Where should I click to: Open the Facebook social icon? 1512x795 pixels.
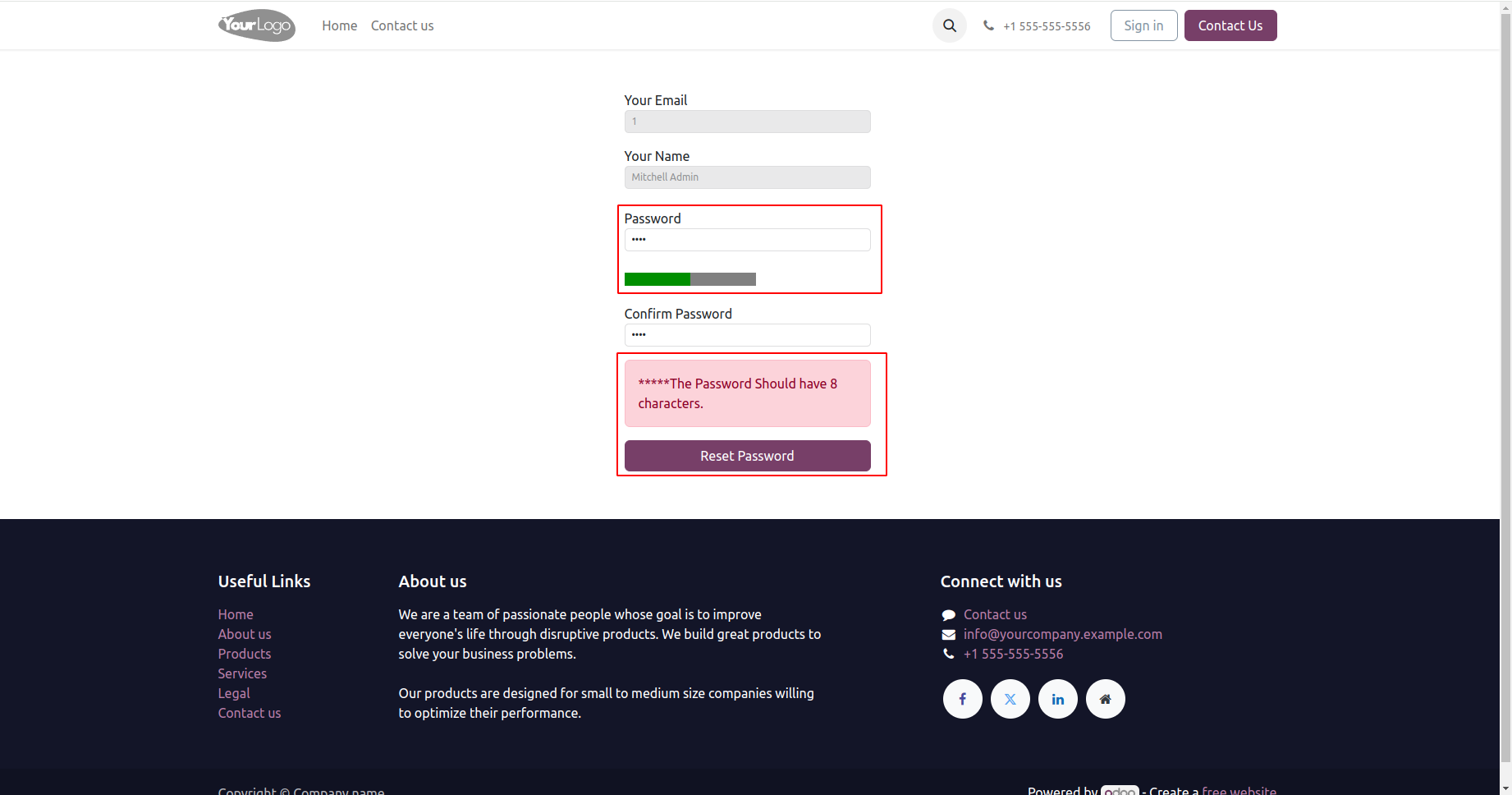(x=962, y=699)
